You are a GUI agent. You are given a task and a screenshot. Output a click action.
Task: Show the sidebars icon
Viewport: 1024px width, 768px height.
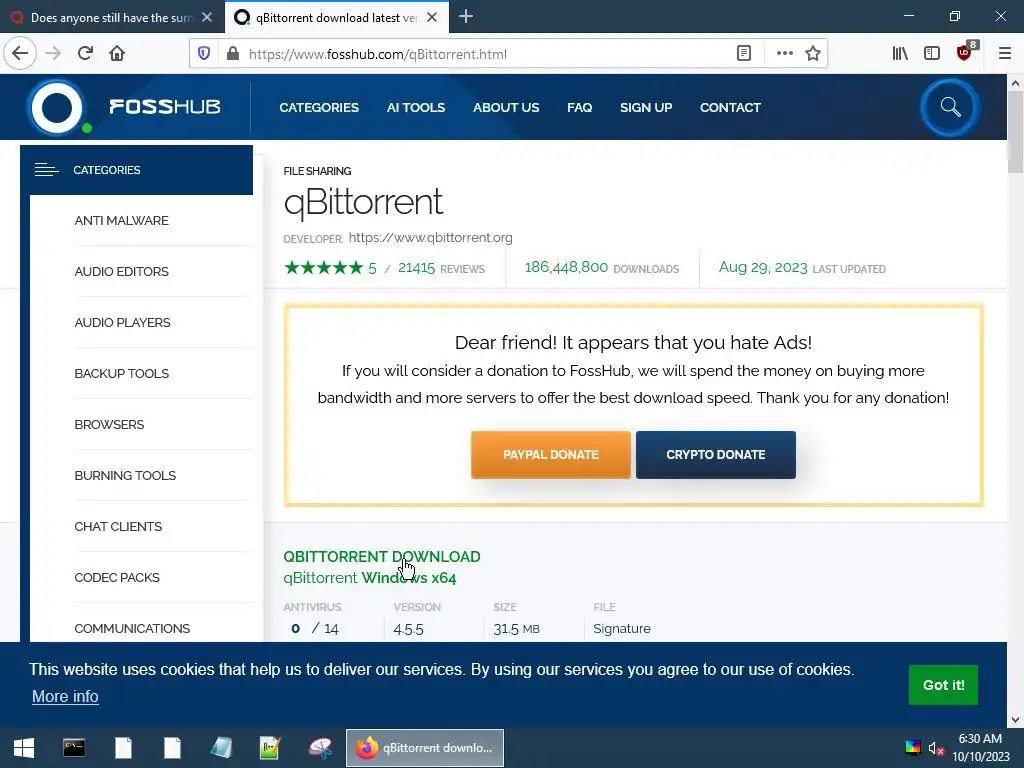tap(932, 54)
